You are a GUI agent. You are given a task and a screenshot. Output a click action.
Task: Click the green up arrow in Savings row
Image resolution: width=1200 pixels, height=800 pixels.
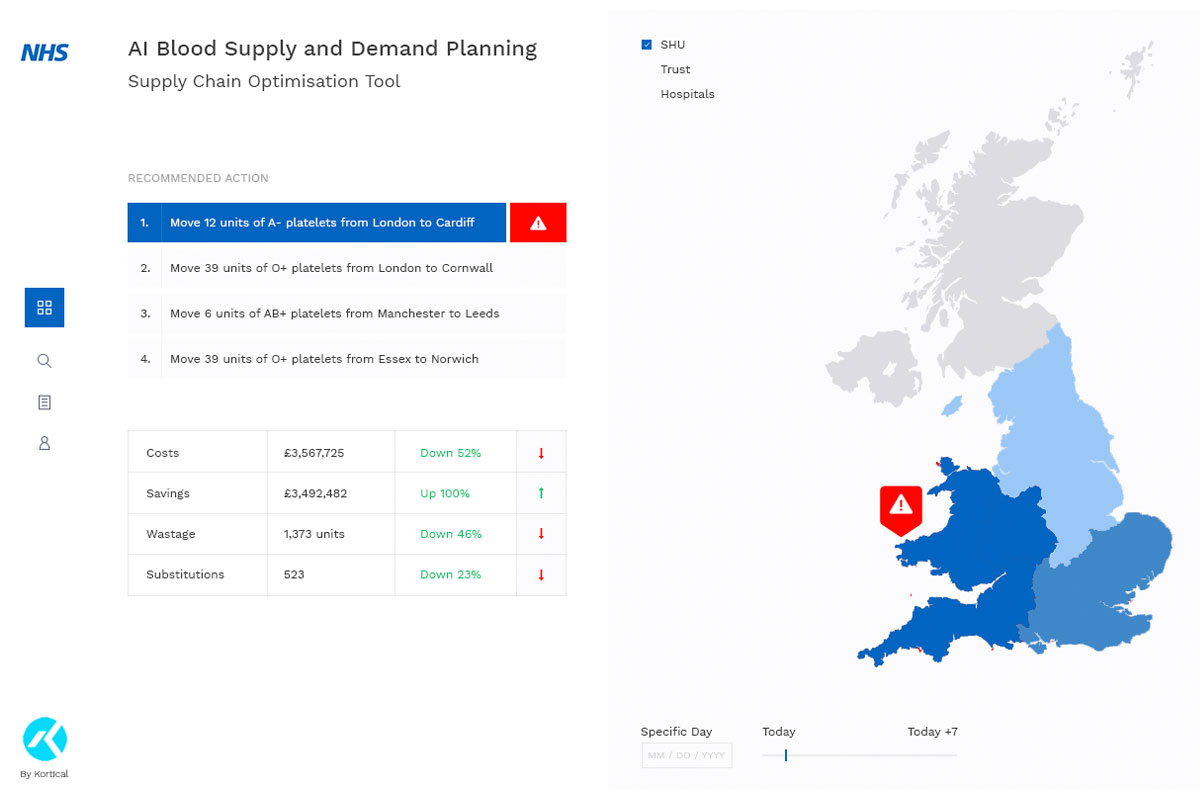pos(541,493)
